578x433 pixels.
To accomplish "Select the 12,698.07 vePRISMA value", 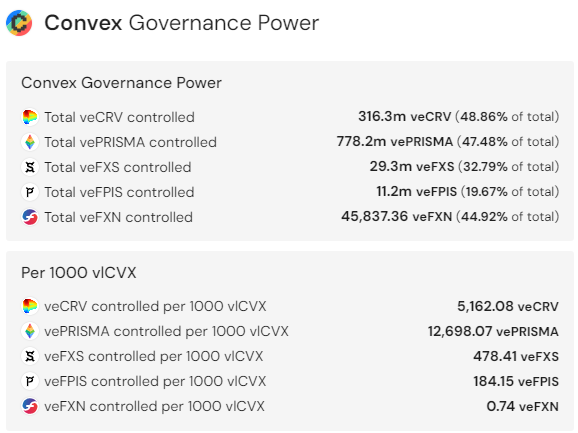I will coord(493,332).
